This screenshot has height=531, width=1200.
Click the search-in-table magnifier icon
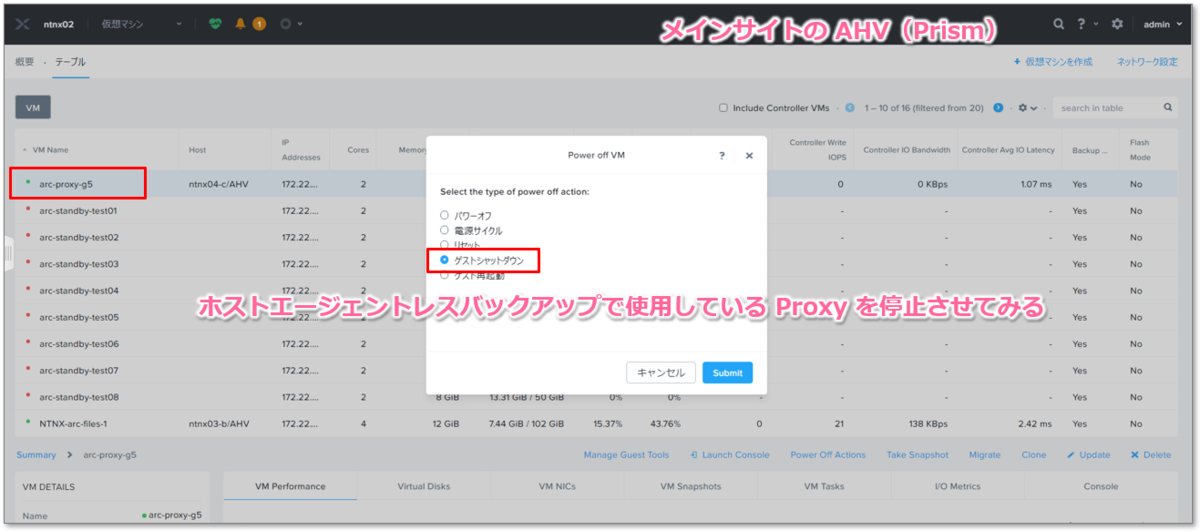[1168, 107]
